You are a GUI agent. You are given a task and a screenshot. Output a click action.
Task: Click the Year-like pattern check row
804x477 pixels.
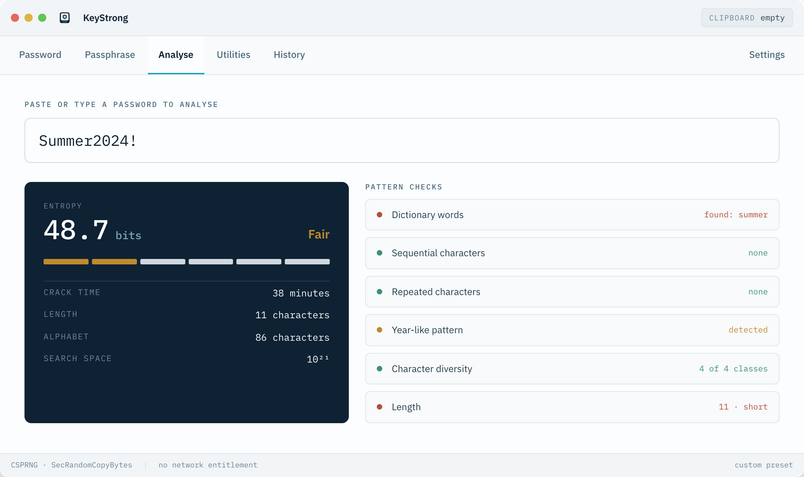tap(572, 330)
